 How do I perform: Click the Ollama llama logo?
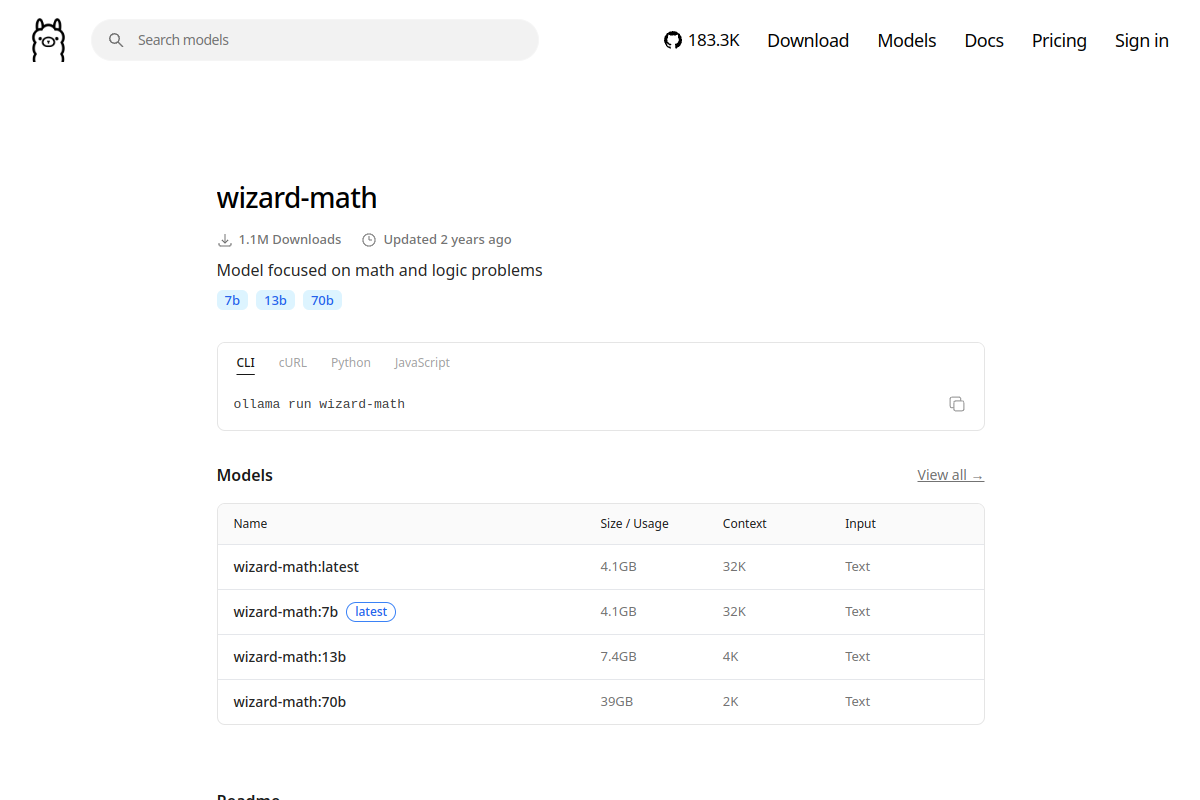tap(48, 40)
